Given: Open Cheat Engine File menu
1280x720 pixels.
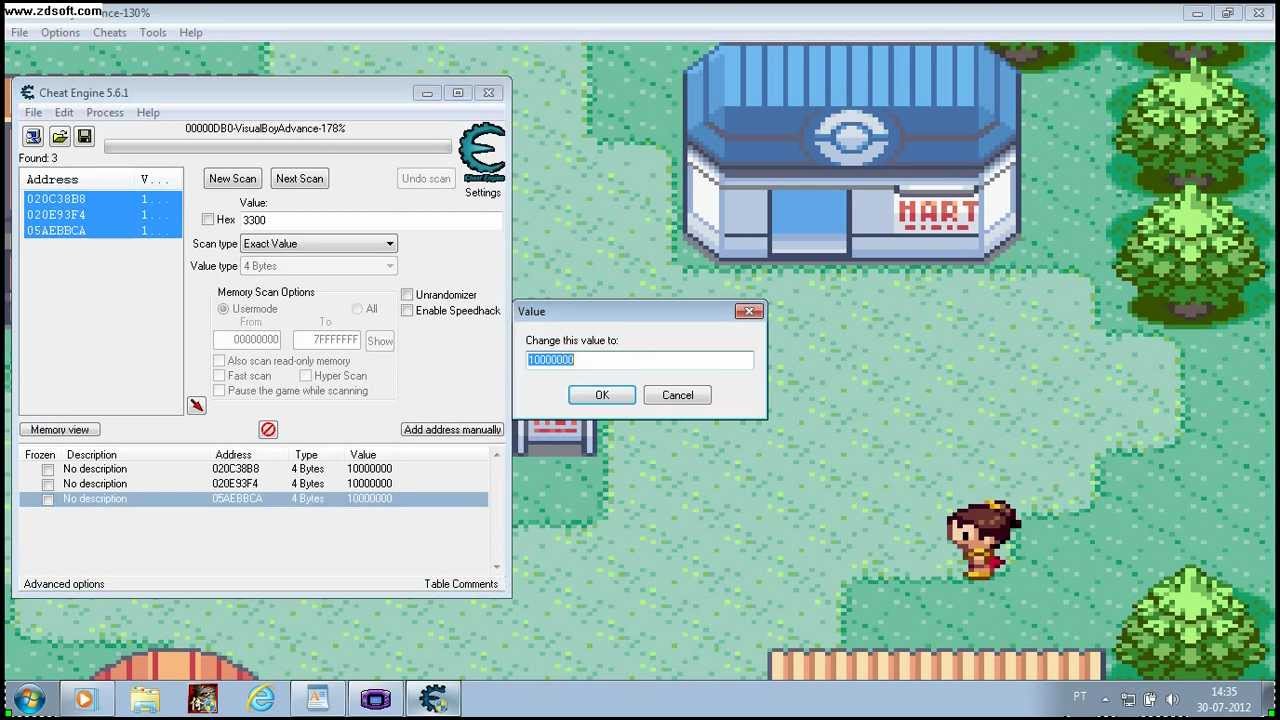Looking at the screenshot, I should (x=33, y=113).
